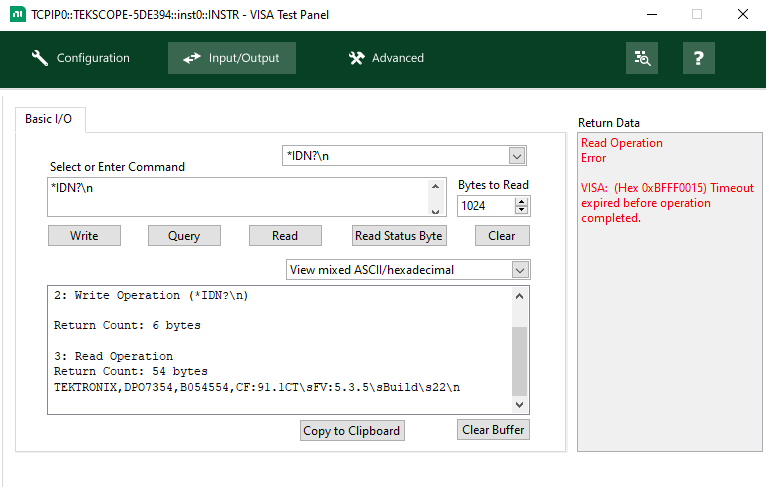Open the Advanced section
This screenshot has height=487, width=770.
pyautogui.click(x=386, y=58)
